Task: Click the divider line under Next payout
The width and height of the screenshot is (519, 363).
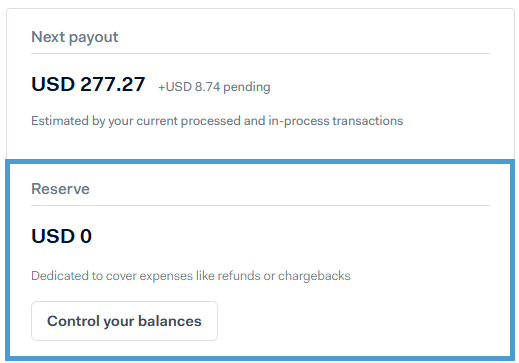Action: point(260,53)
